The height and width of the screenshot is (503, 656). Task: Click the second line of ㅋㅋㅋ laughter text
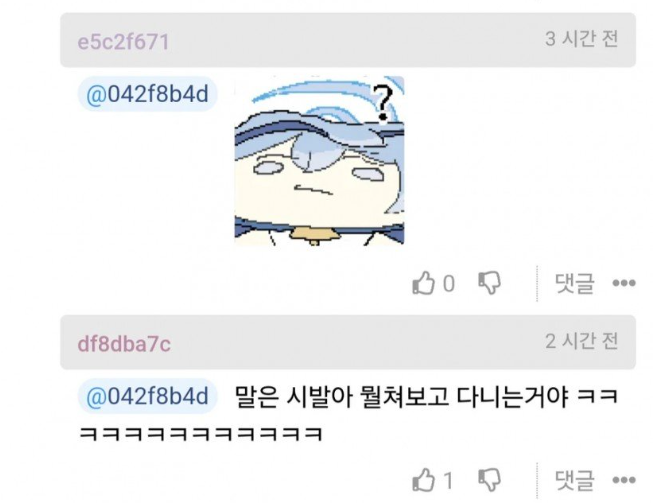(x=200, y=434)
